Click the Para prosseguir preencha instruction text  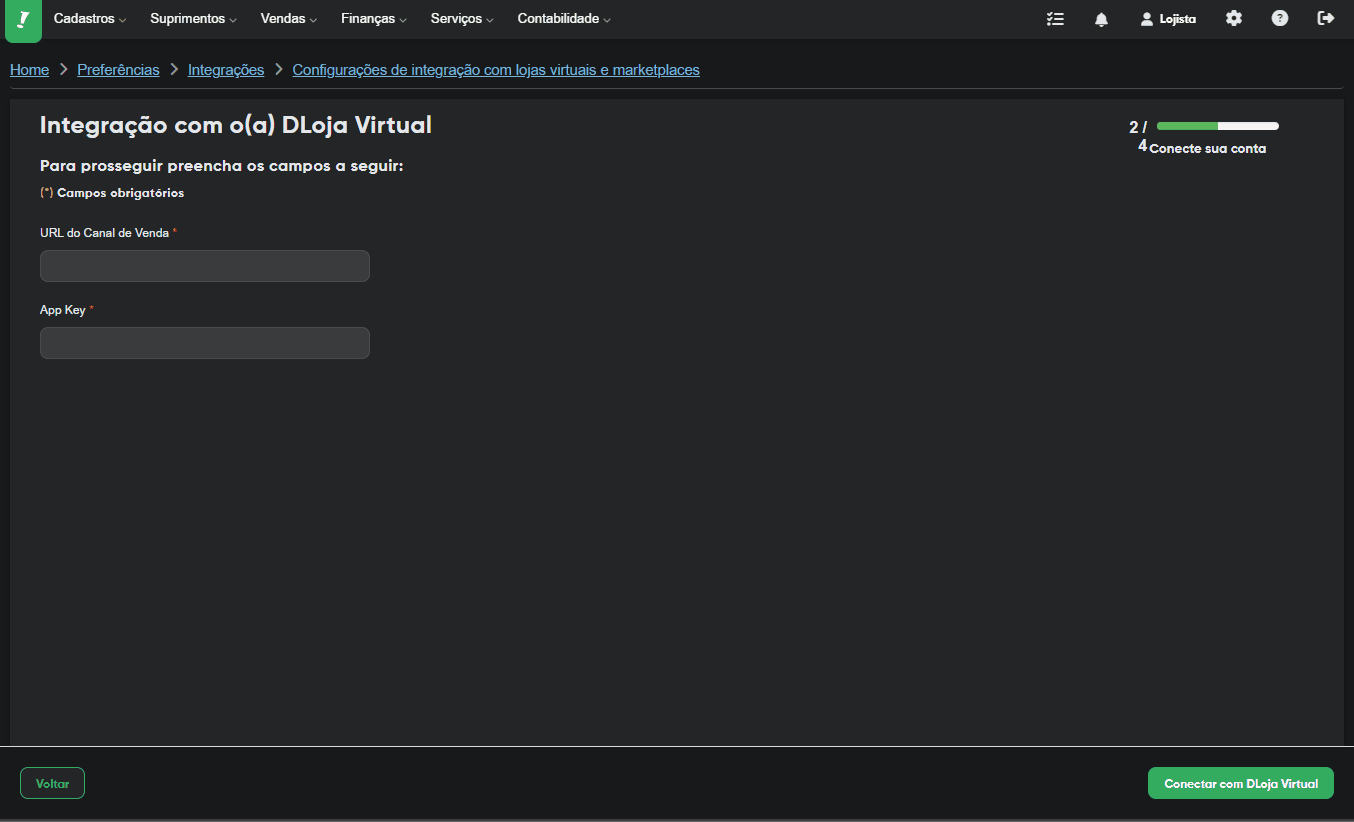tap(221, 166)
